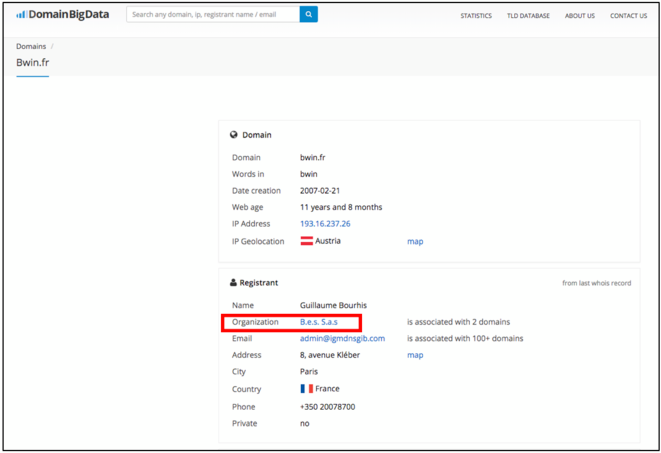Open IP address 193.16.237.26 link
This screenshot has width=661, height=453.
(325, 224)
